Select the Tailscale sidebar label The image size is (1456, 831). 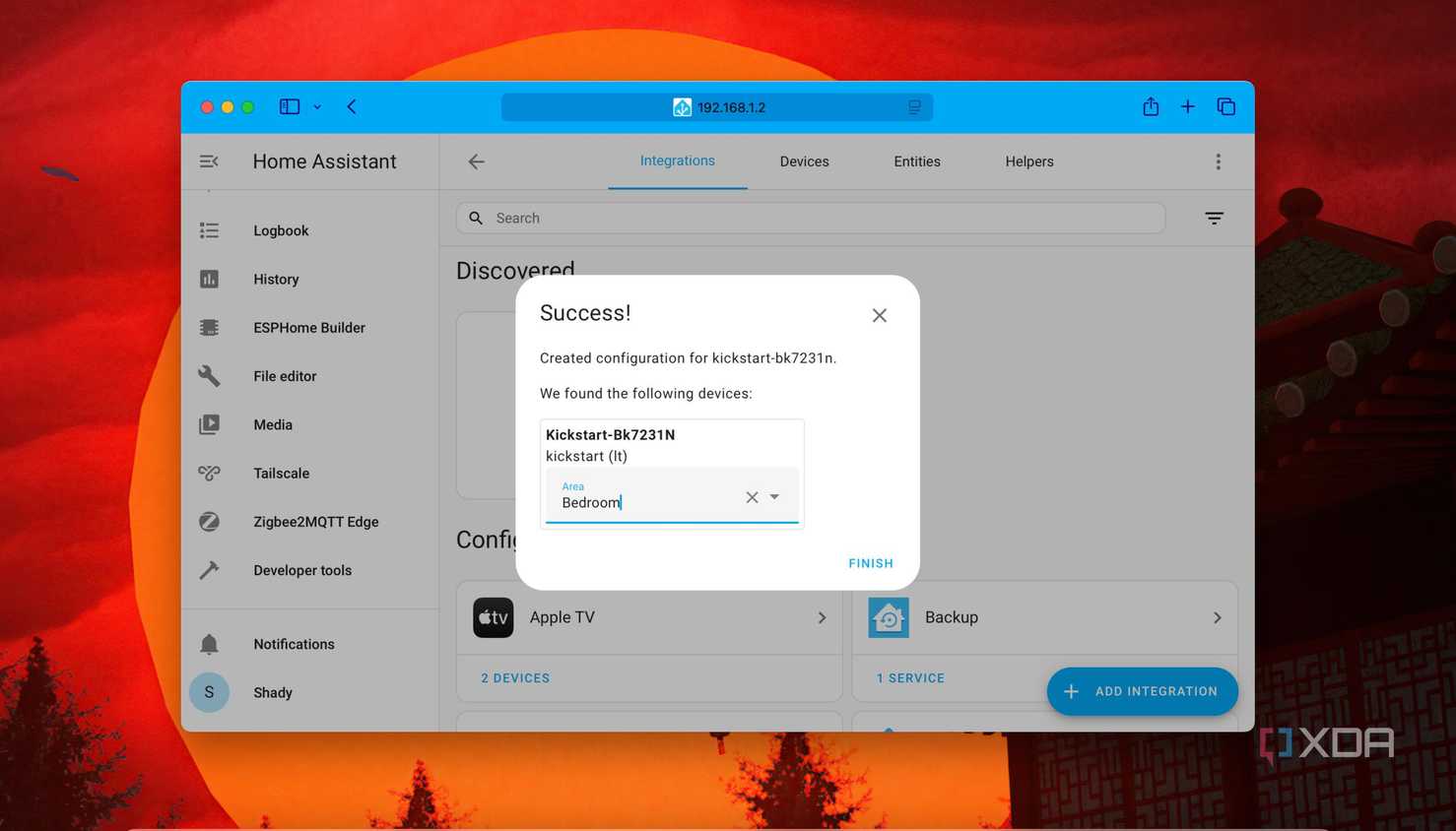(x=281, y=473)
